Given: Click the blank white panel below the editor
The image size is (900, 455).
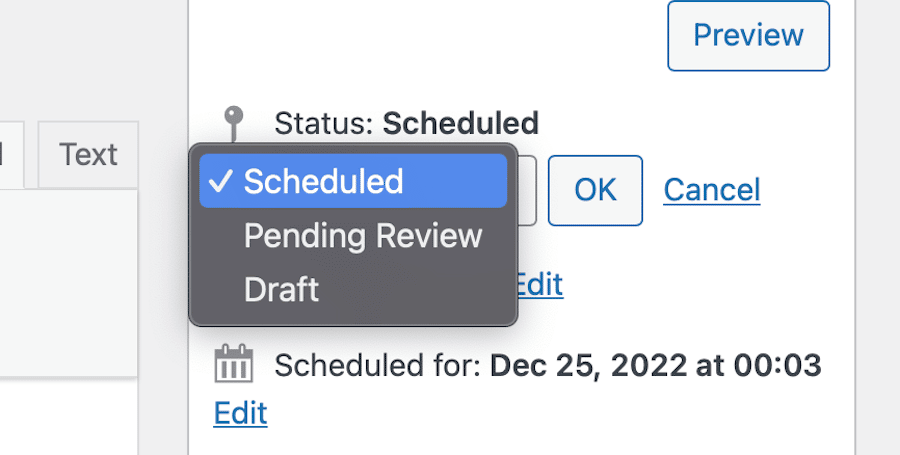Looking at the screenshot, I should pos(68,420).
